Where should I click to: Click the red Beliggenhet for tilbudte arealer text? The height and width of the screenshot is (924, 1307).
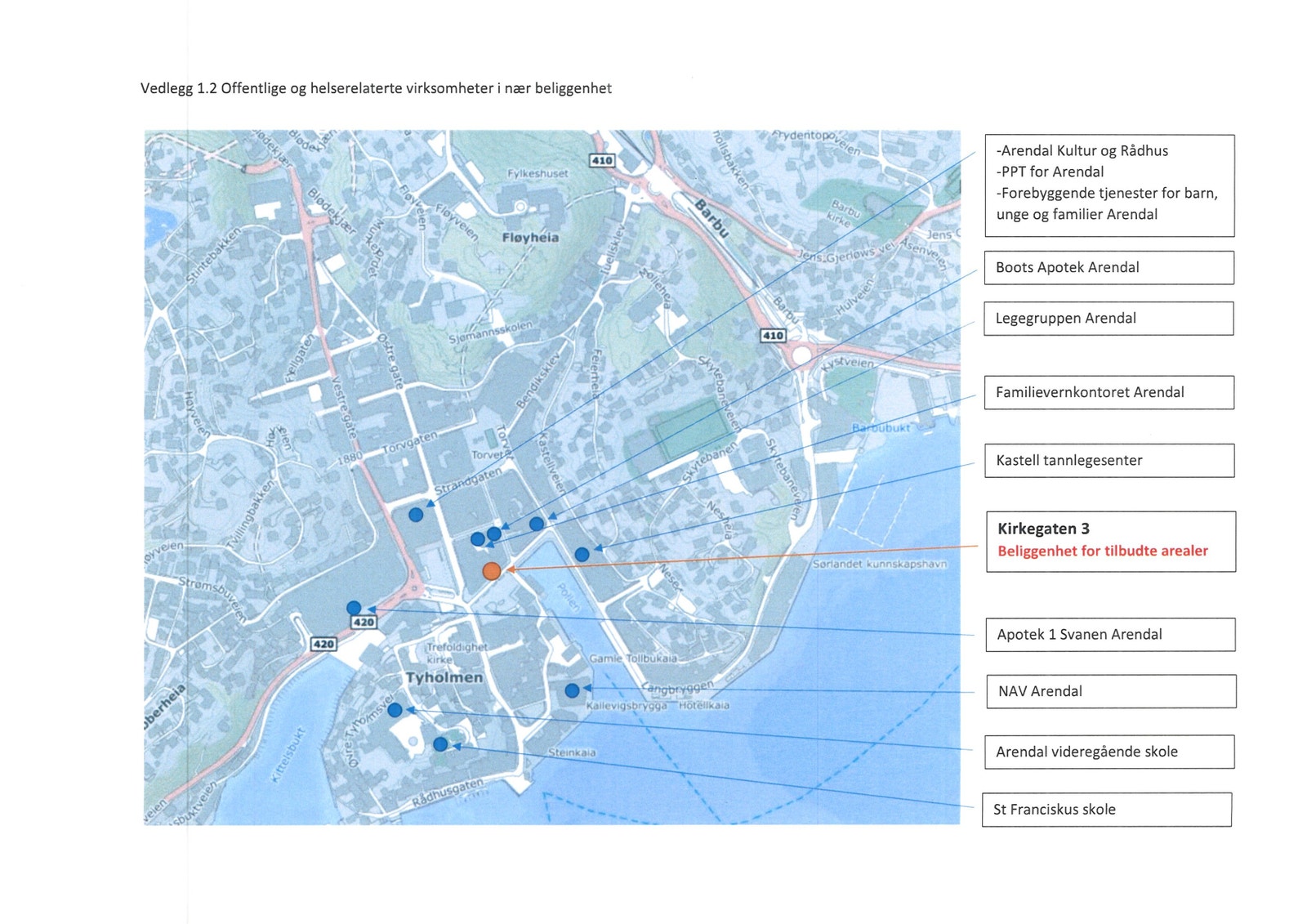pos(1102,551)
